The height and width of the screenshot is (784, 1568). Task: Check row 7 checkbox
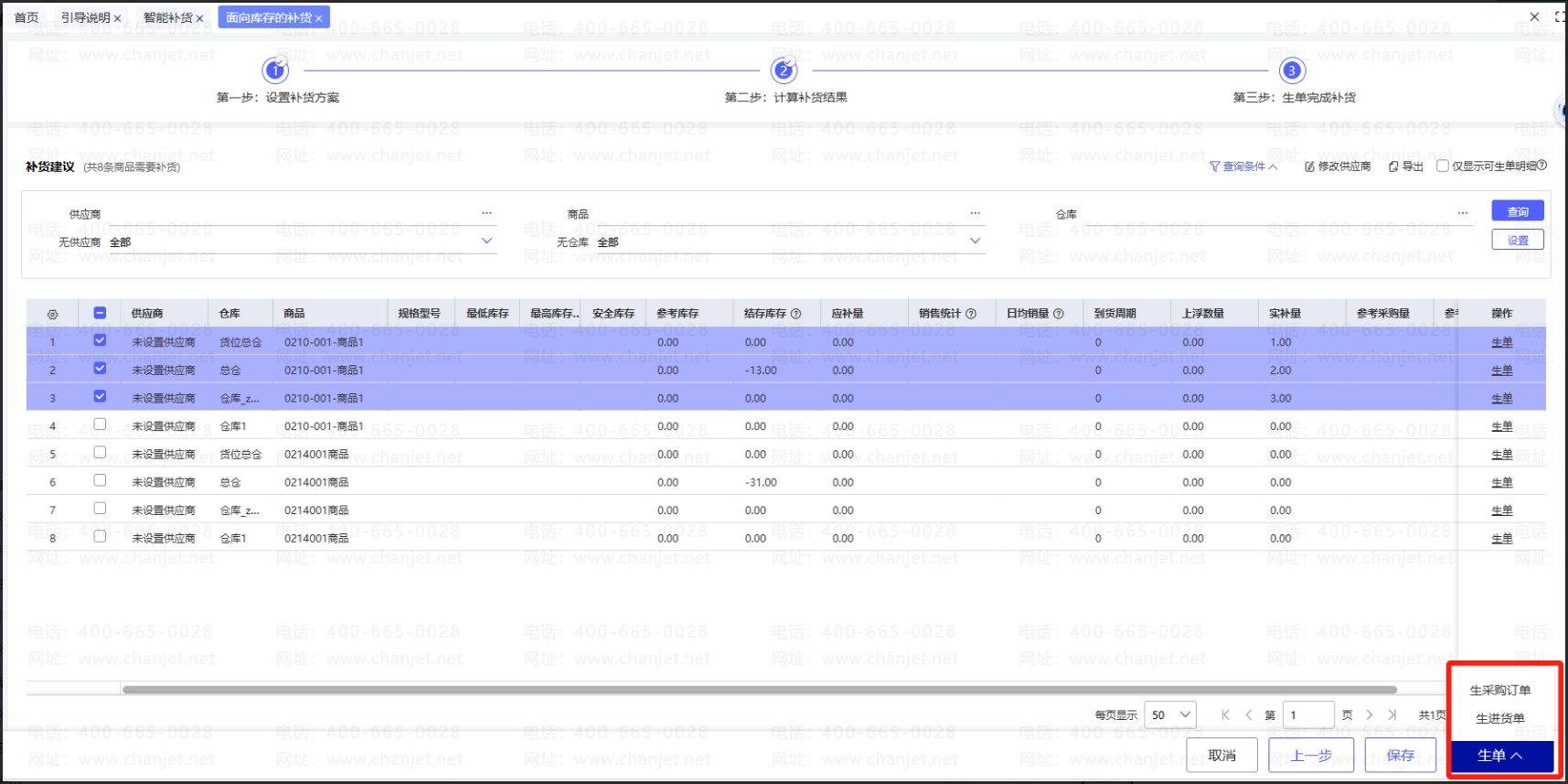(100, 508)
